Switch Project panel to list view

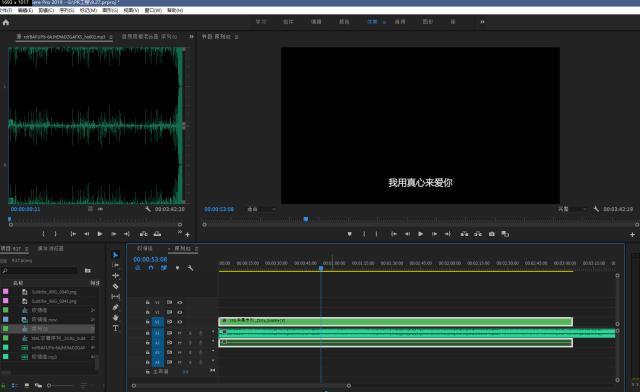pos(15,385)
